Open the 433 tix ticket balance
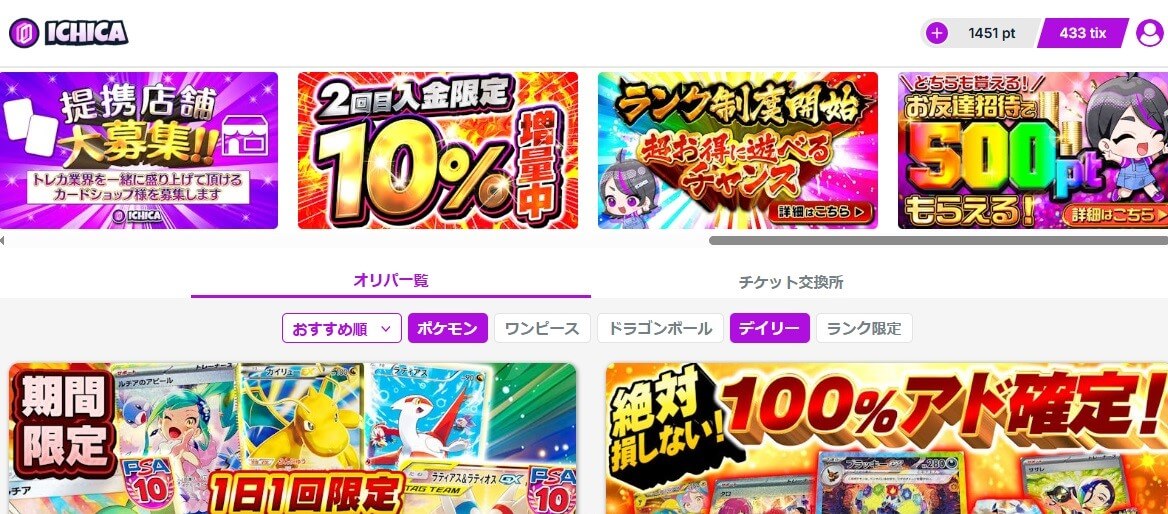This screenshot has width=1168, height=514. pyautogui.click(x=1082, y=33)
